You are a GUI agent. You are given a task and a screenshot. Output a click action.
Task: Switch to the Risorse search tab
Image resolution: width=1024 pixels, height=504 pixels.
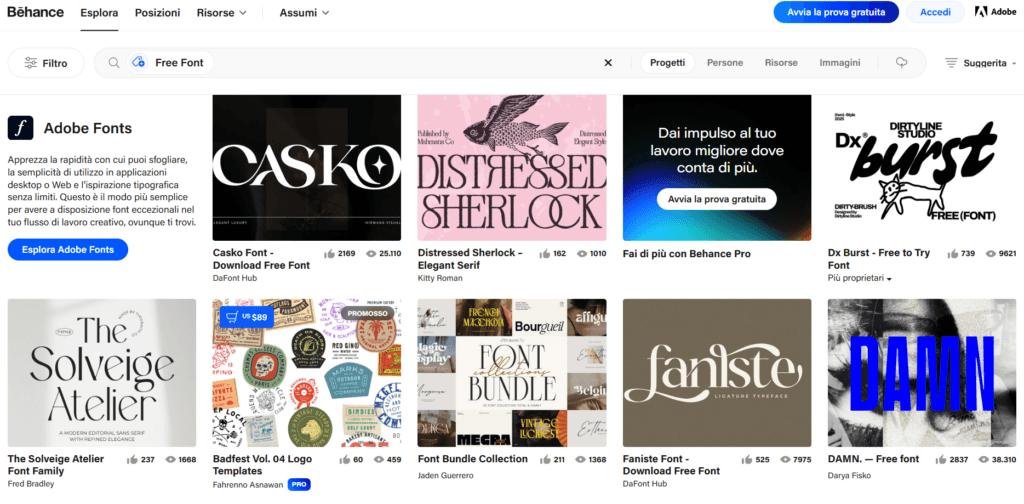point(781,63)
